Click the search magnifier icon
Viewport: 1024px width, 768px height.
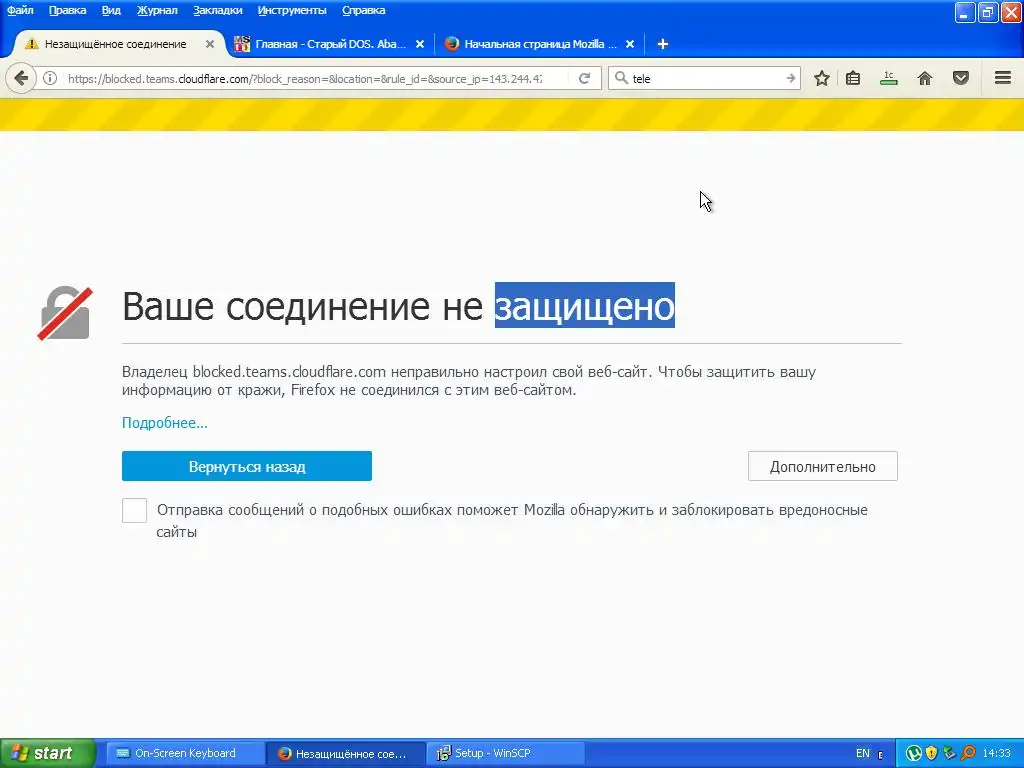[x=621, y=78]
